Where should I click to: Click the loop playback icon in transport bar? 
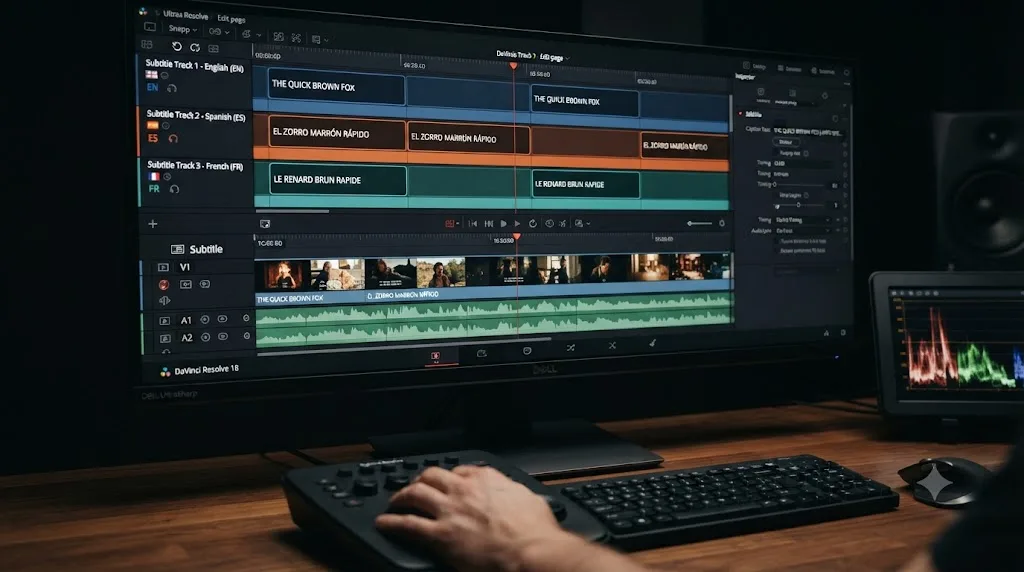click(x=533, y=223)
